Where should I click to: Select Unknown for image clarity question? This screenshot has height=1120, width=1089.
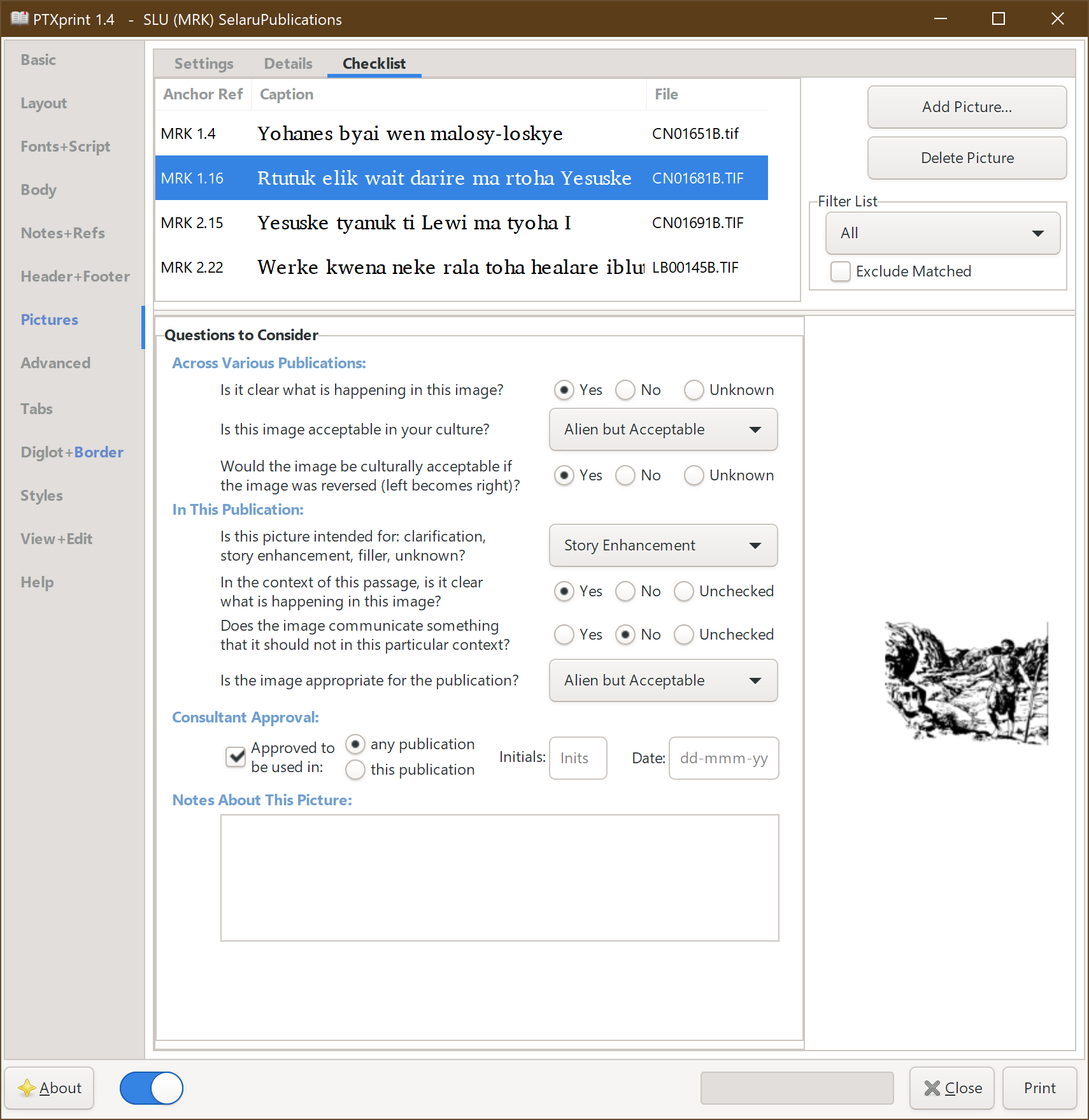(694, 390)
